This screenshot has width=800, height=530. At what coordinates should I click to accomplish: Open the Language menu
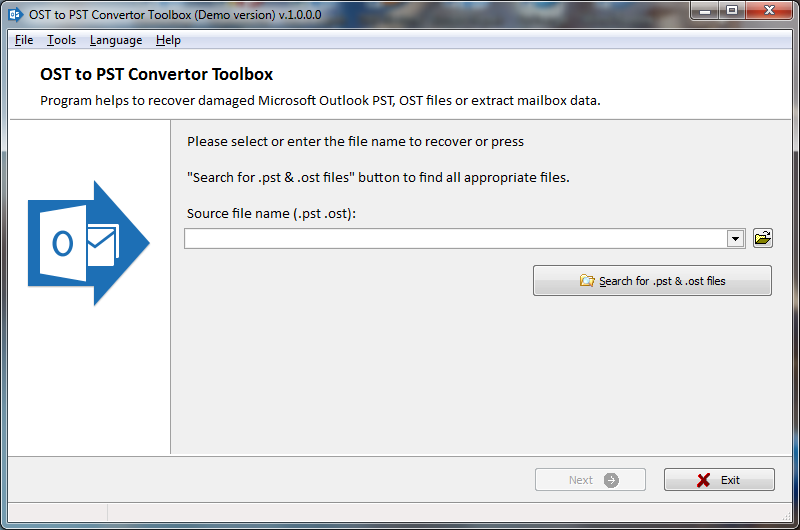[x=116, y=40]
